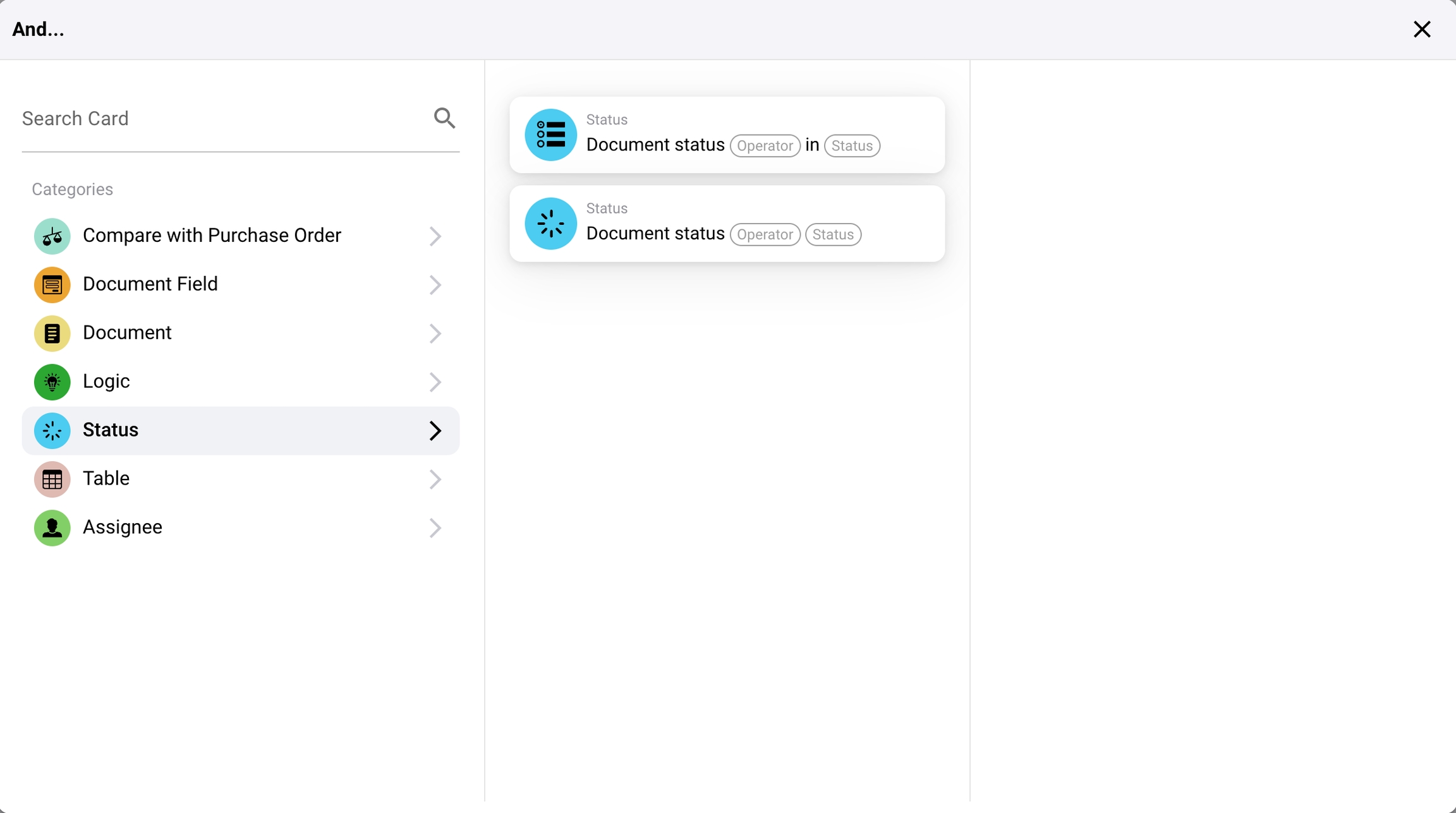Click the orange Document Field icon
Image resolution: width=1456 pixels, height=813 pixels.
(x=52, y=285)
